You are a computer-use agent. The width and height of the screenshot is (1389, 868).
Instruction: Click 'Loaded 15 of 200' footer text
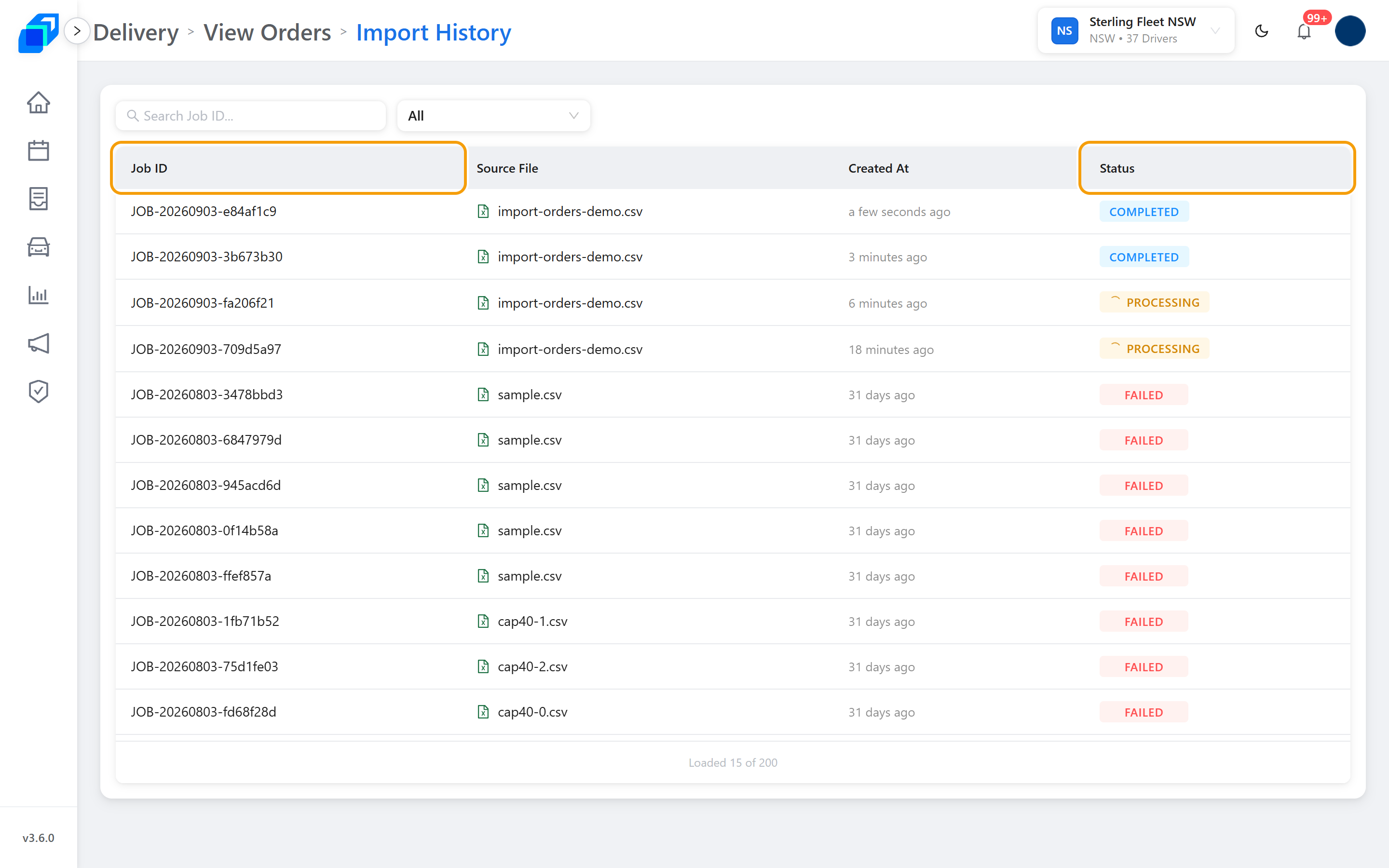(733, 762)
